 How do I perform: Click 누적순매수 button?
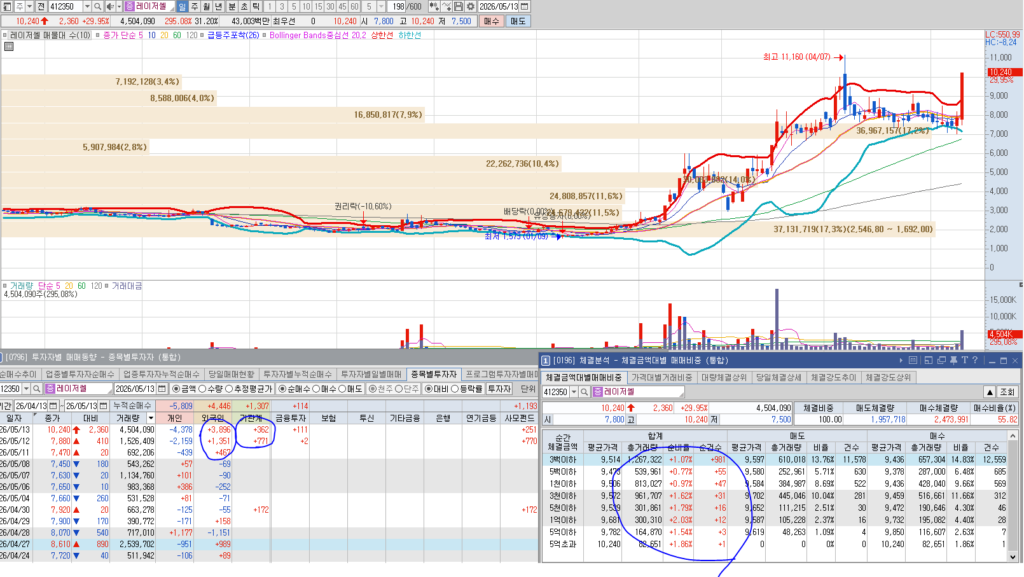[132, 406]
